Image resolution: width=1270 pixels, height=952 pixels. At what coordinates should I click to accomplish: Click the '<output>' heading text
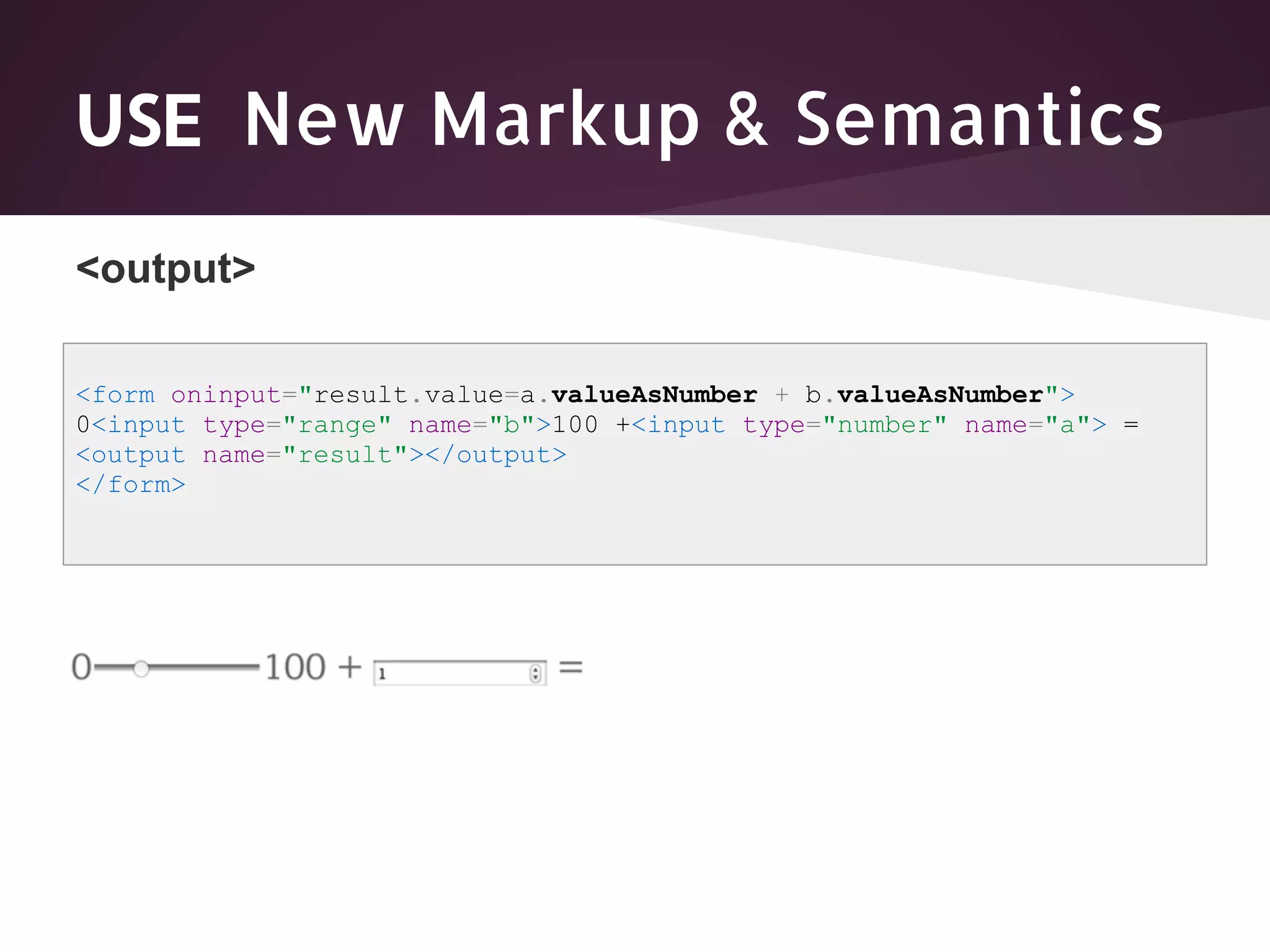(166, 268)
